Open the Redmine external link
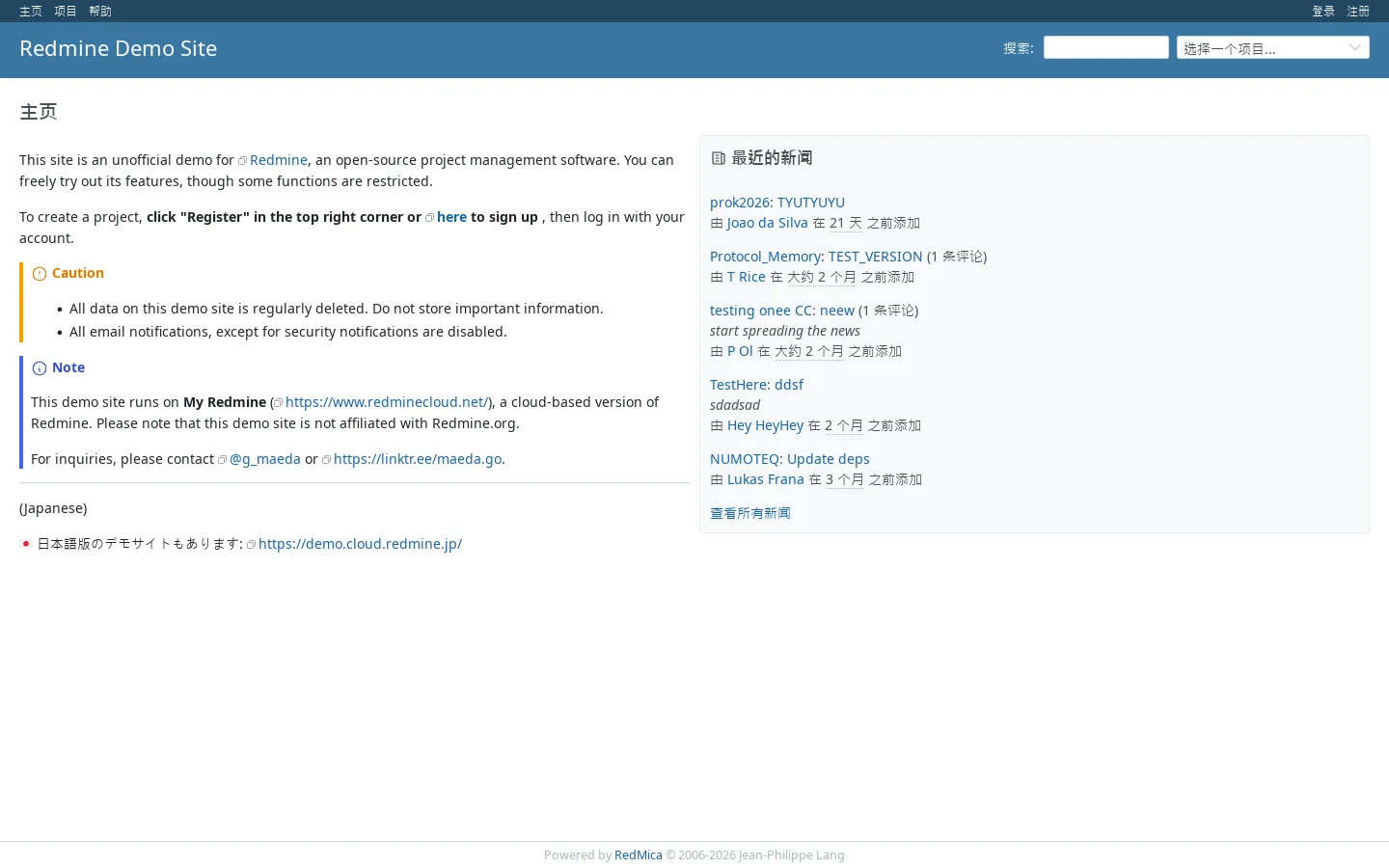The image size is (1389, 868). coord(279,160)
